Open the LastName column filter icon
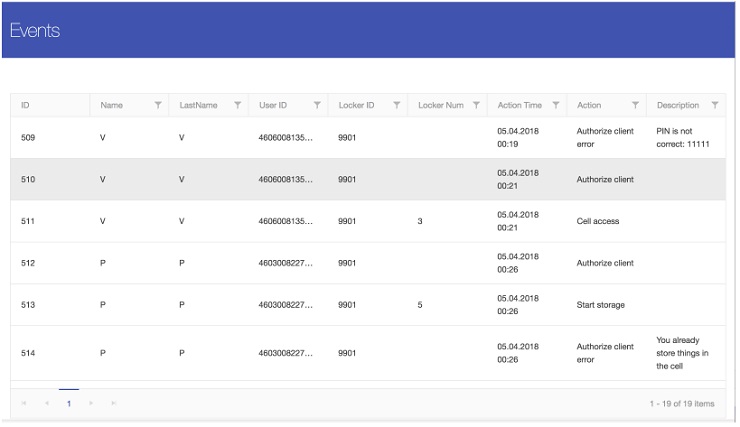740x427 pixels. (x=237, y=105)
